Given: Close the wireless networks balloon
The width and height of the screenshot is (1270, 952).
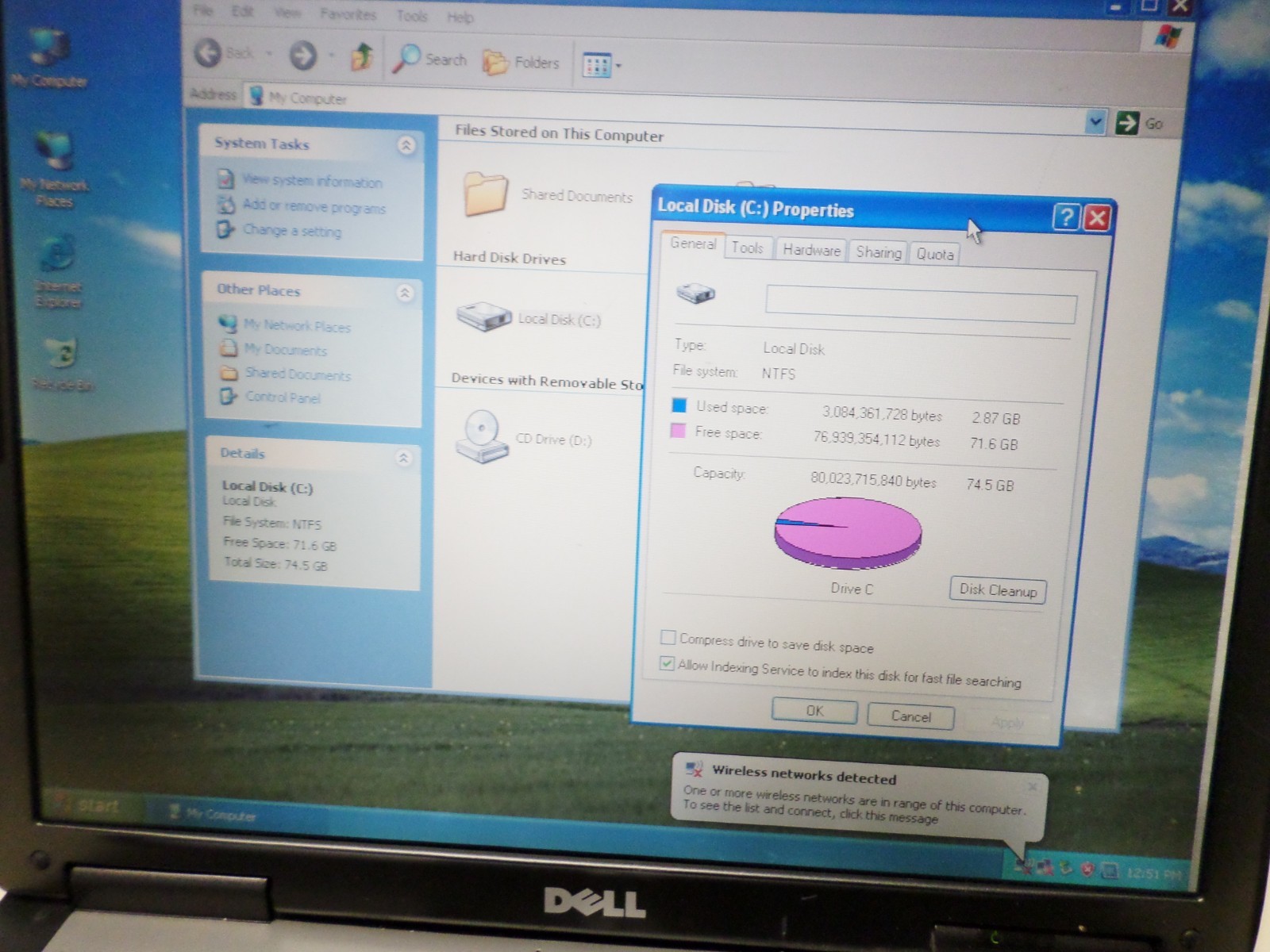Looking at the screenshot, I should [1032, 787].
